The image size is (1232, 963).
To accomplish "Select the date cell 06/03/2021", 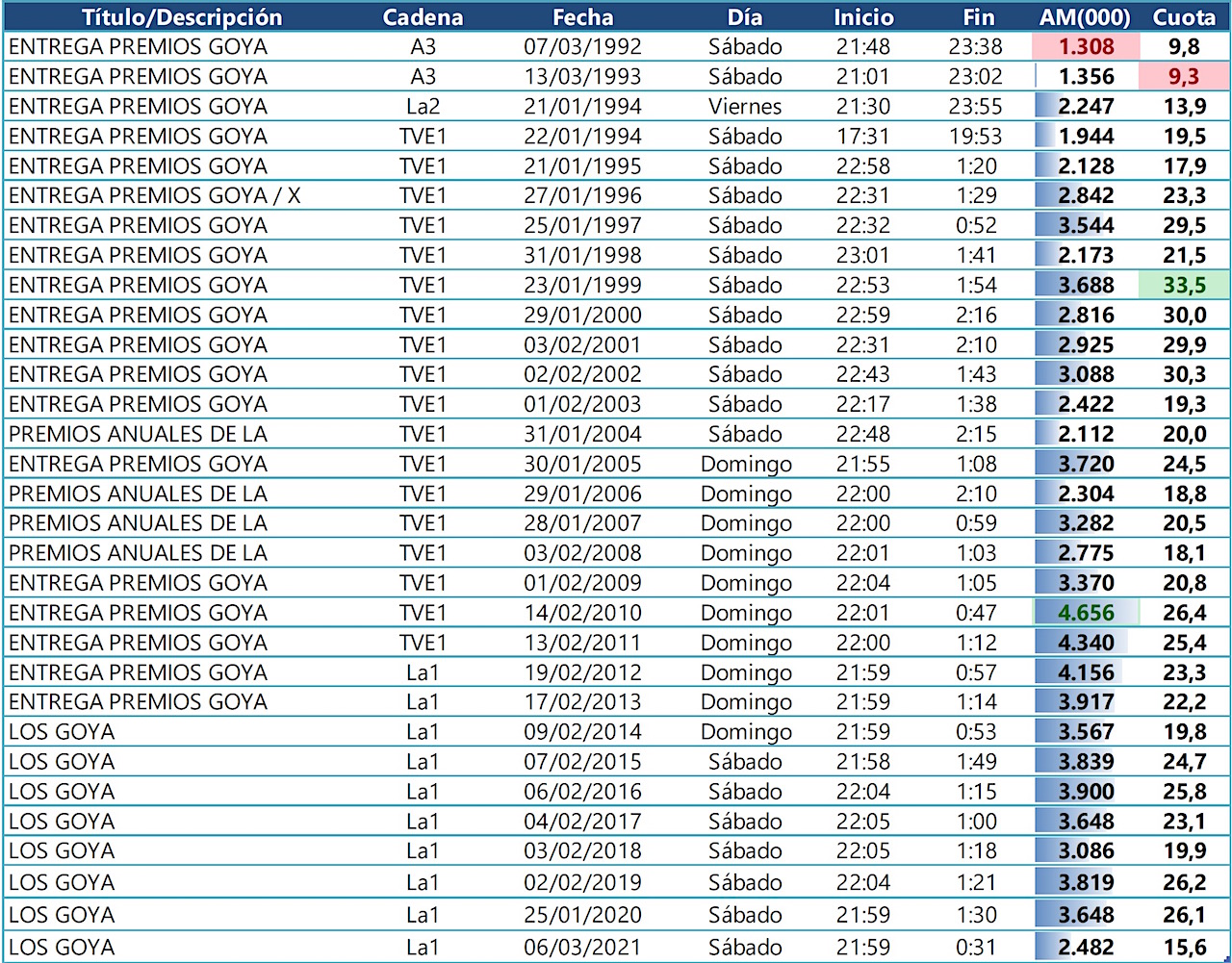I will click(x=582, y=948).
